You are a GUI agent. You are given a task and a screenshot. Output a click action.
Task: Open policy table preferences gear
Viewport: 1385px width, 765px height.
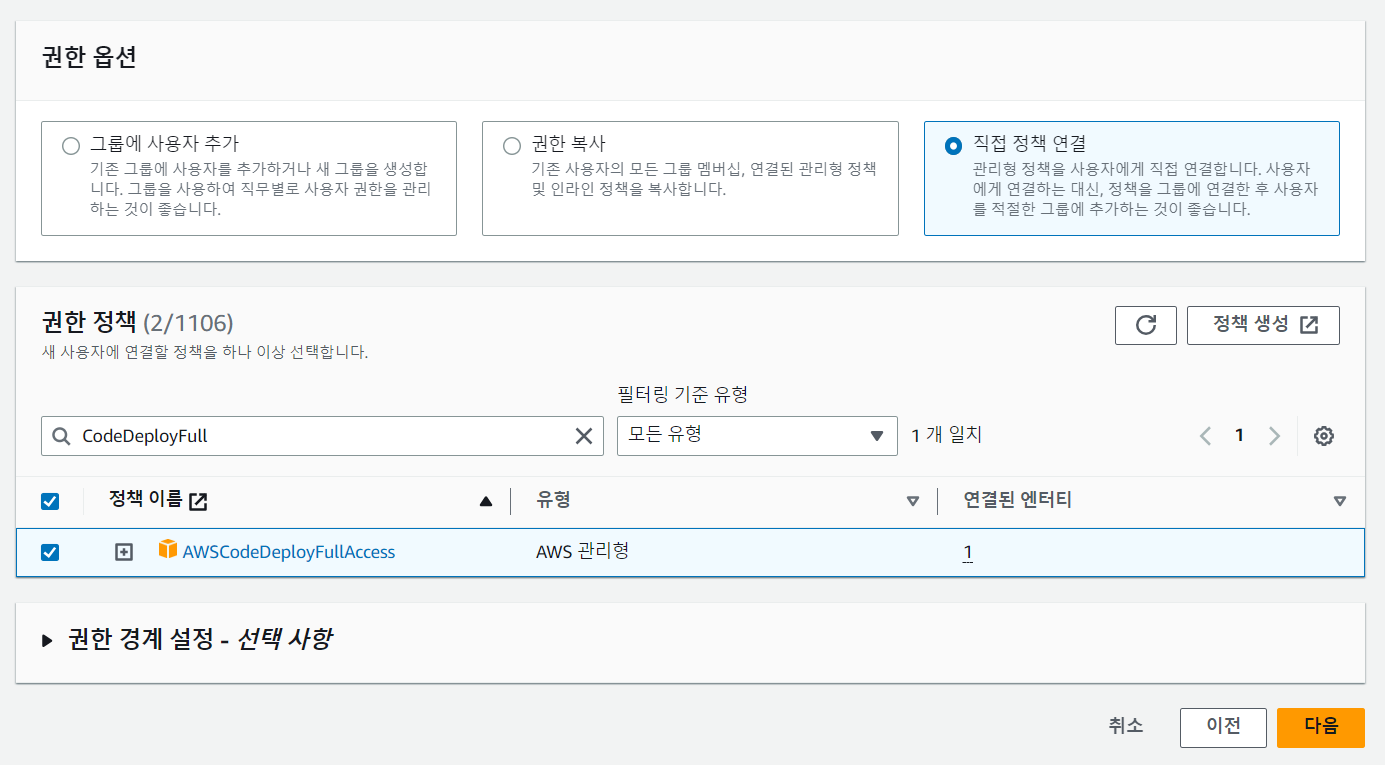pyautogui.click(x=1324, y=436)
